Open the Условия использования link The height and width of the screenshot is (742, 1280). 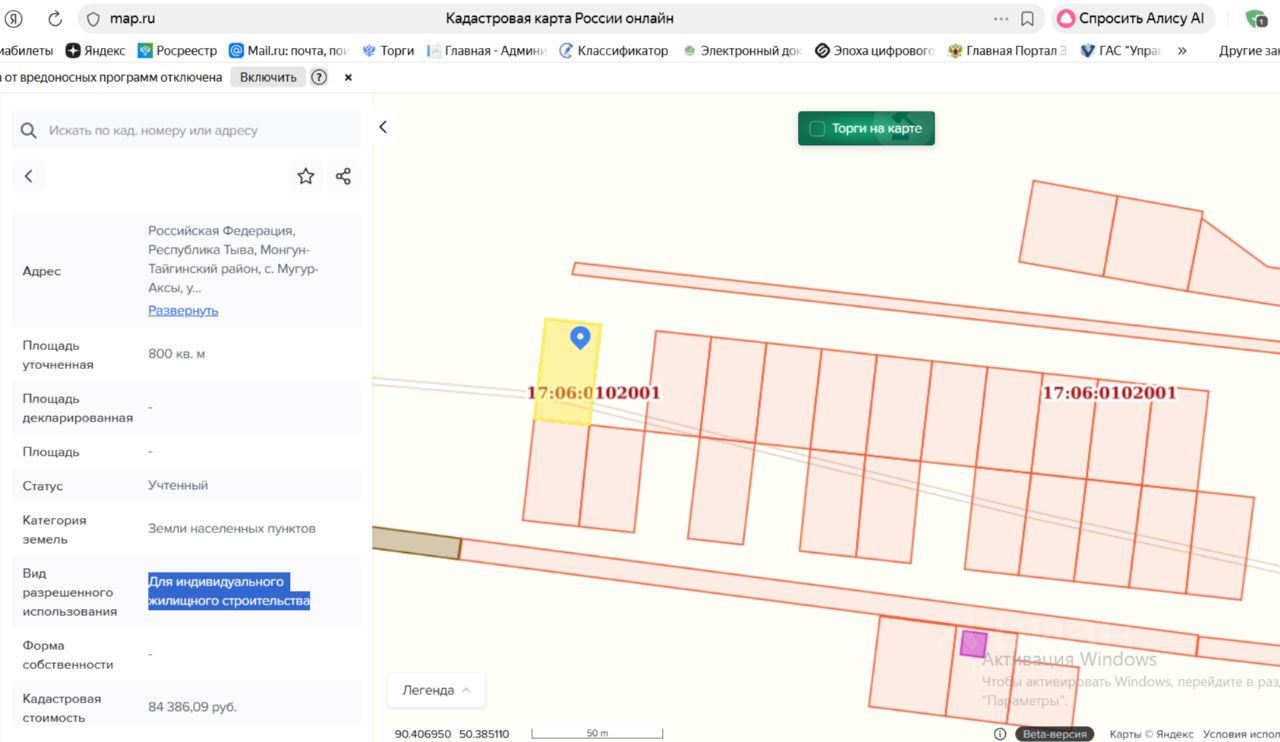tap(1241, 734)
